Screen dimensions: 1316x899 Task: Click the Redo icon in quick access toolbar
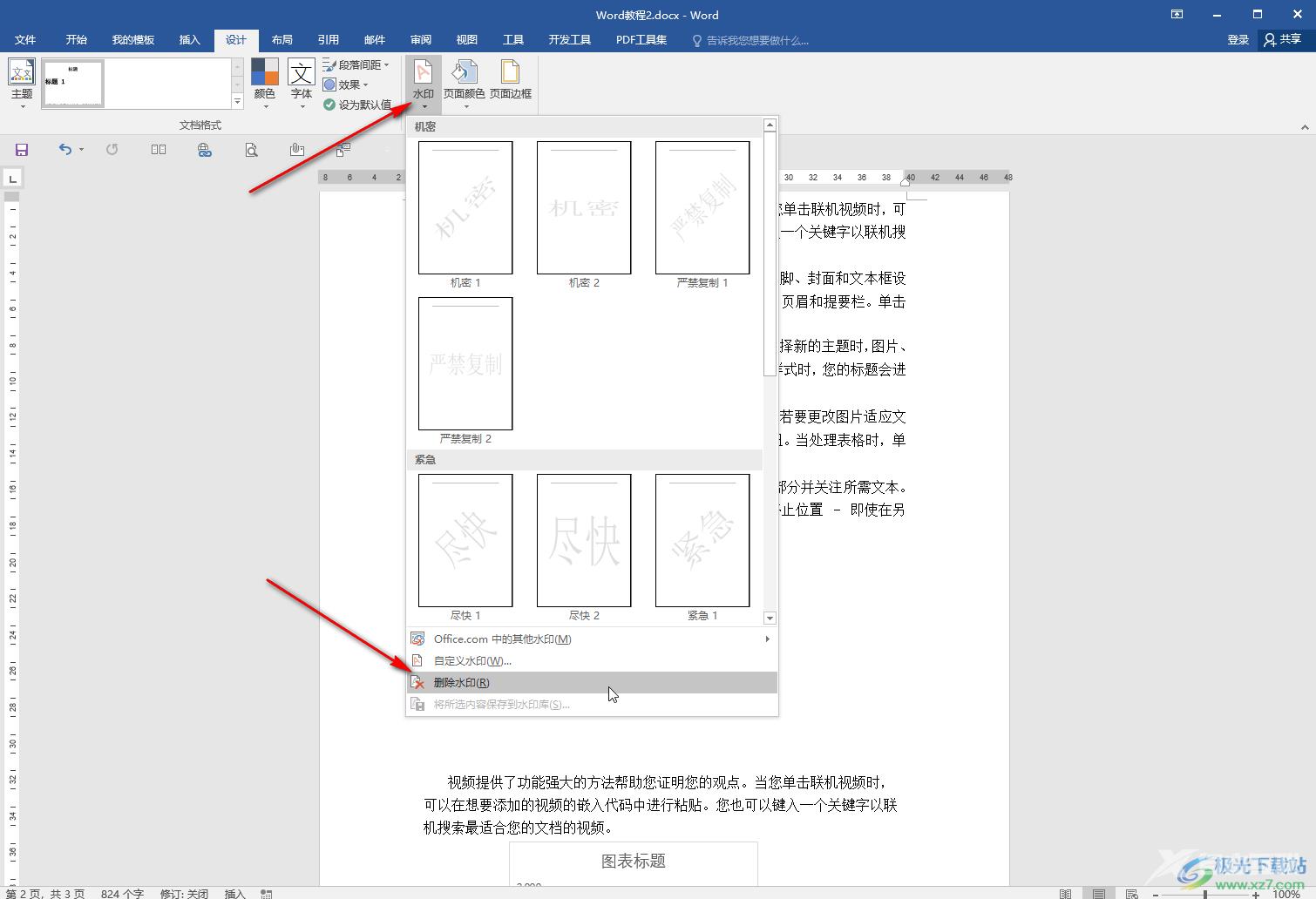point(112,150)
